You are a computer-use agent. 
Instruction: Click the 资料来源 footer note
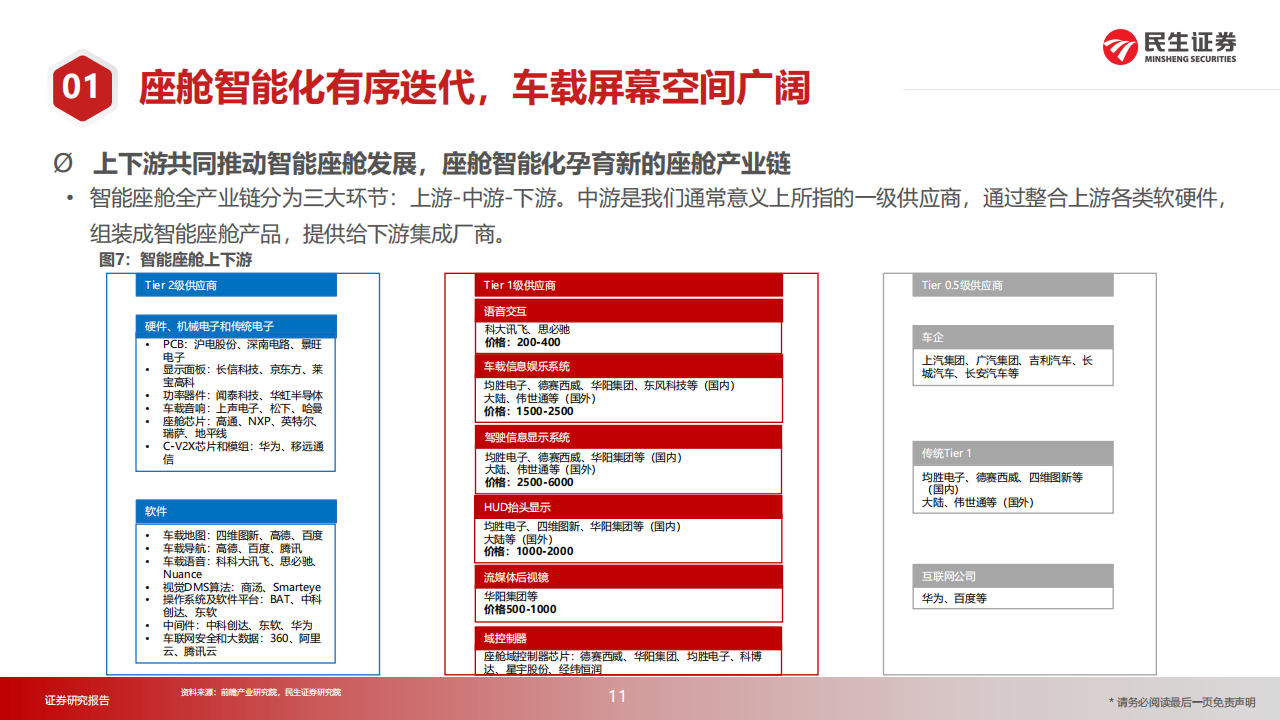[260, 692]
